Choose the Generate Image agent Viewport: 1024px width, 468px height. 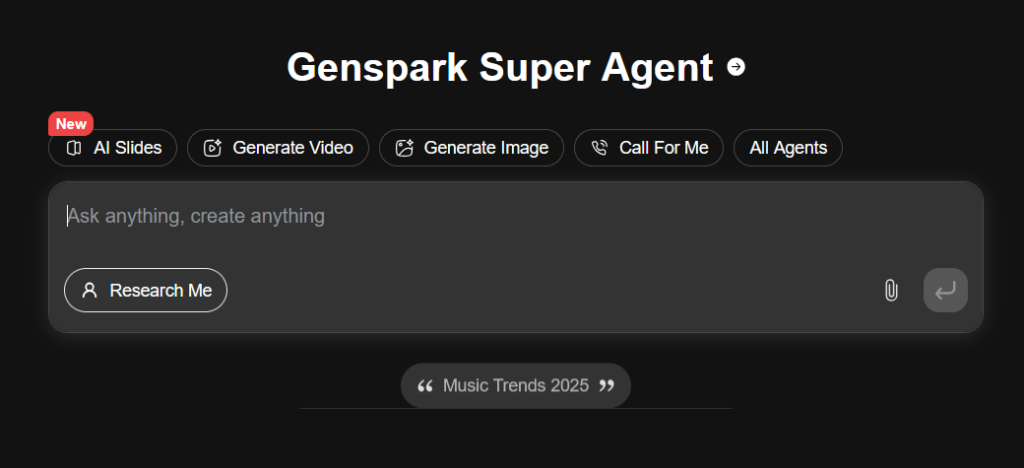472,148
